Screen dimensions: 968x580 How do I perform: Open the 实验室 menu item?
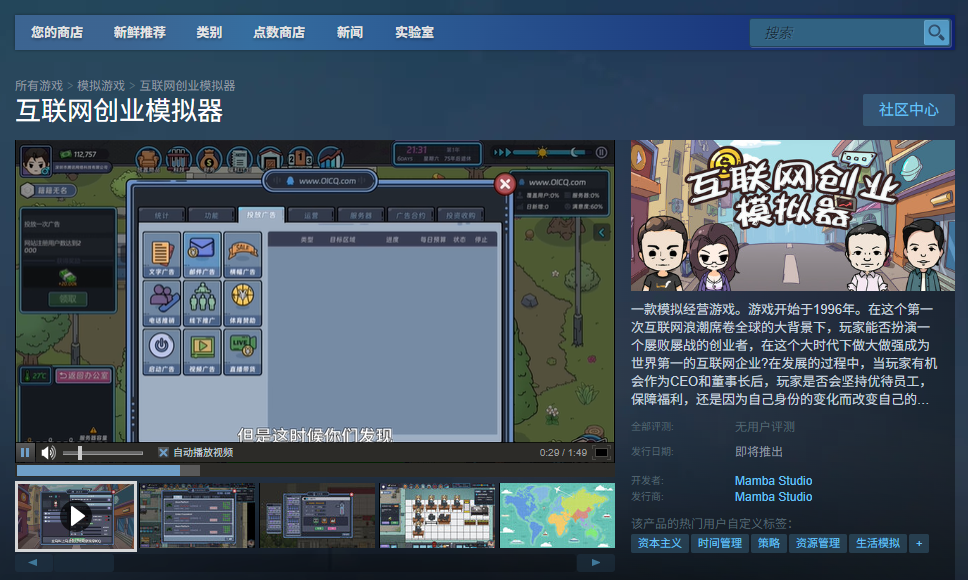(414, 33)
